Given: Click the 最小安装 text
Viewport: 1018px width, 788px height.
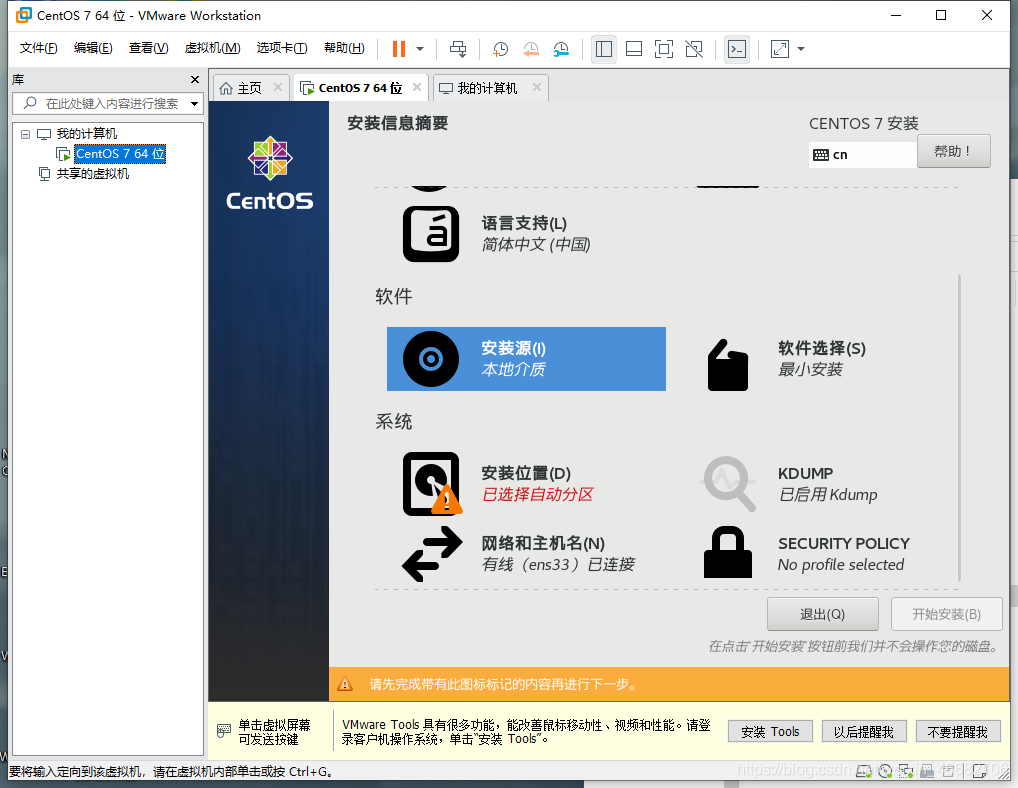Looking at the screenshot, I should tap(810, 369).
